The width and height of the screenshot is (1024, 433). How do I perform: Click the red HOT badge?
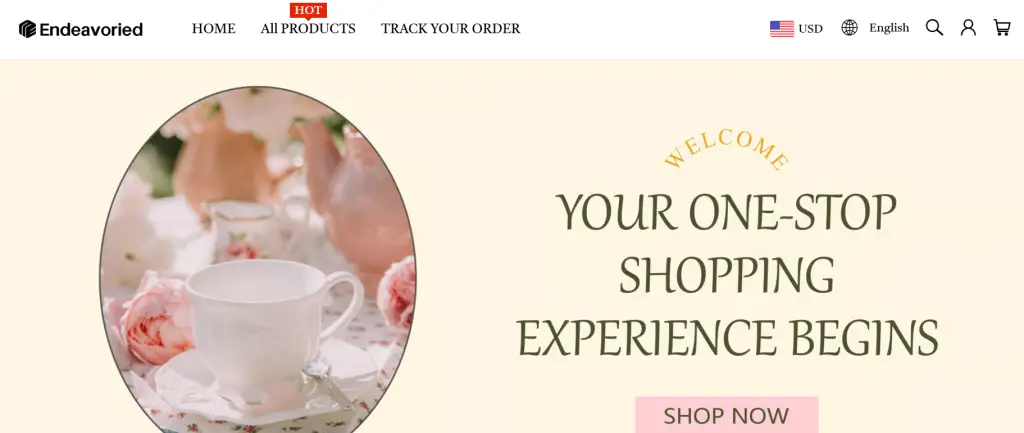[x=308, y=11]
